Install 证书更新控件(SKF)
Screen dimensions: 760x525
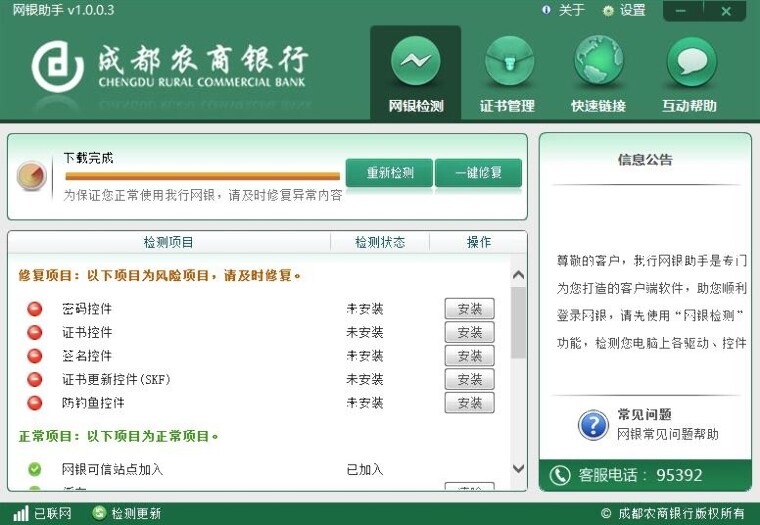pyautogui.click(x=469, y=379)
